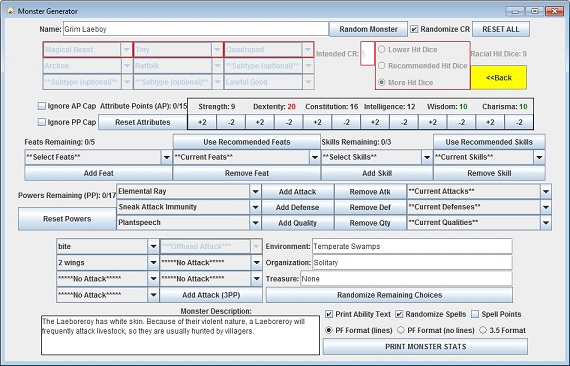Viewport: 570px width, 366px height.
Task: Enable the Ignore AP Cap checkbox
Action: (42, 106)
